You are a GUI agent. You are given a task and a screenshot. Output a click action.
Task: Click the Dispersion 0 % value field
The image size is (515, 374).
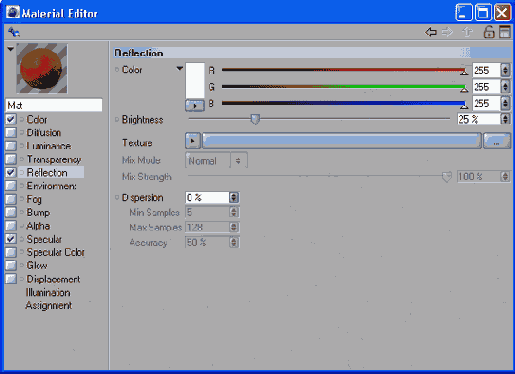tap(207, 198)
